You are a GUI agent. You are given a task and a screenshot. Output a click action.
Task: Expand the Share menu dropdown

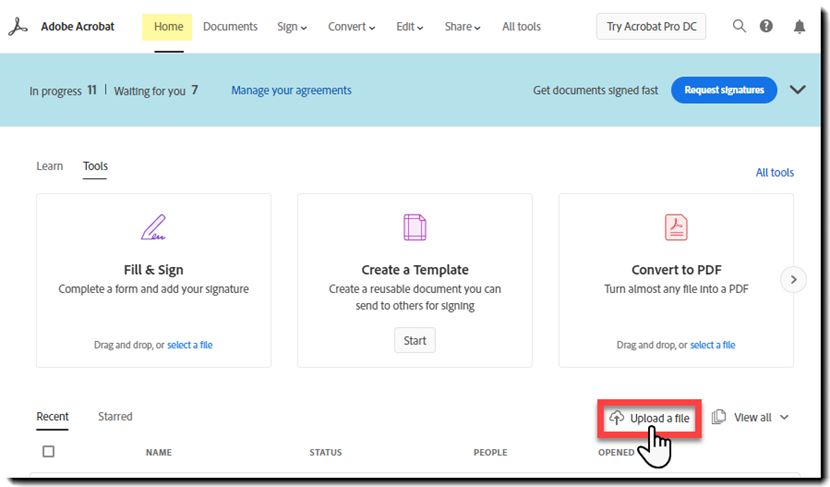click(x=463, y=26)
